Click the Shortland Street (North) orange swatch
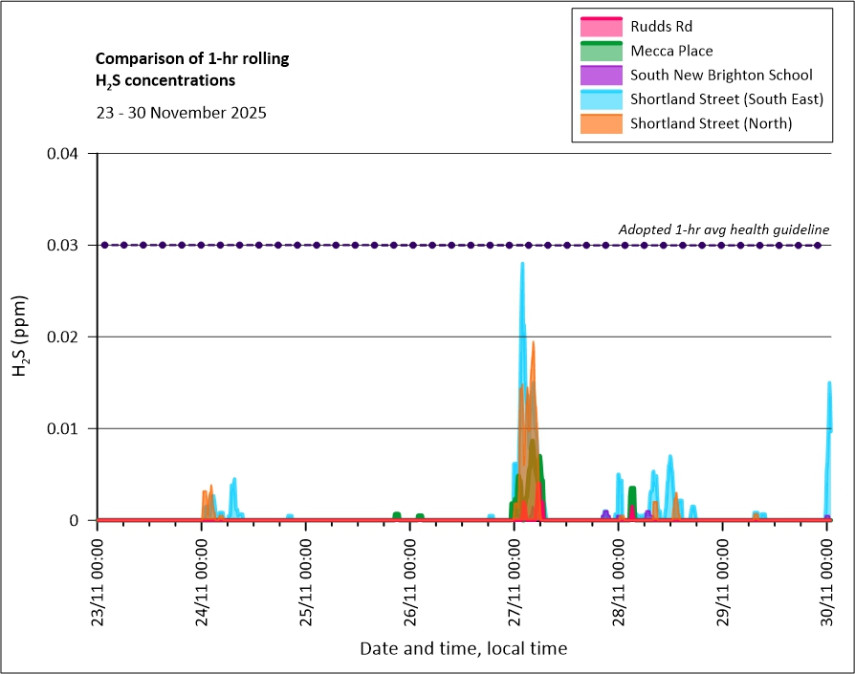Image resolution: width=855 pixels, height=674 pixels. tap(596, 124)
